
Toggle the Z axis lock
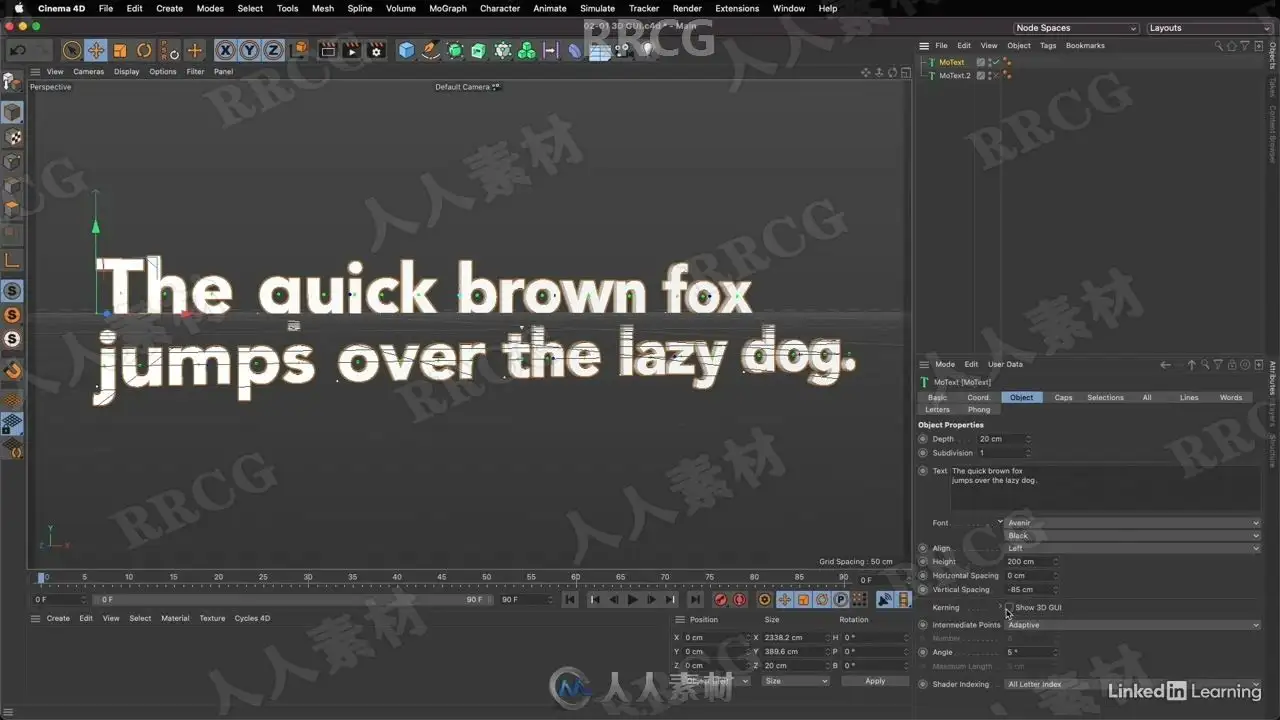coord(273,50)
